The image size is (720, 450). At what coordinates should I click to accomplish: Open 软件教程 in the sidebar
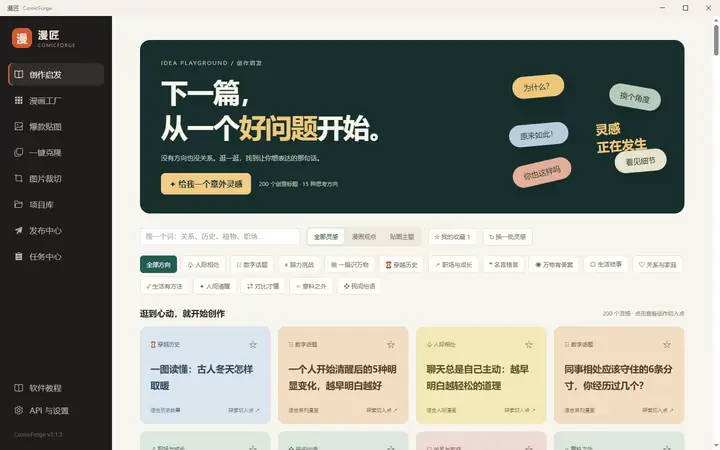(x=56, y=388)
